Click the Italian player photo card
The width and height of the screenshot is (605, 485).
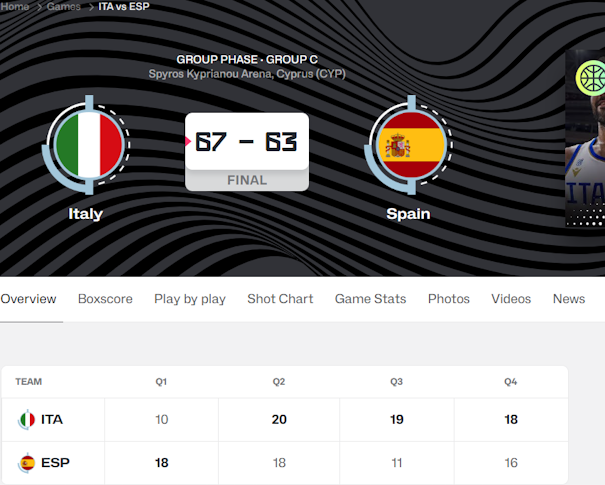pyautogui.click(x=585, y=138)
